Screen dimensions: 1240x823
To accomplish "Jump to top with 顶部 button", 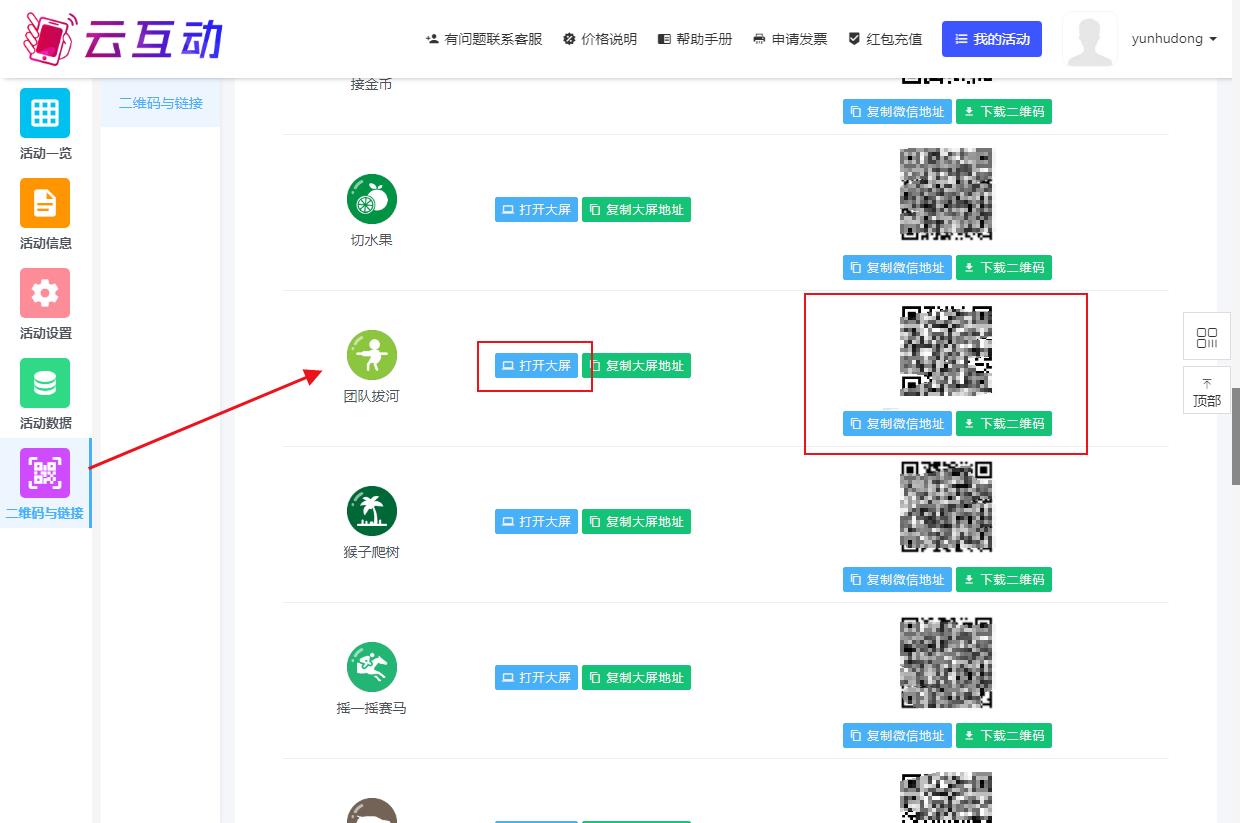I will 1207,390.
